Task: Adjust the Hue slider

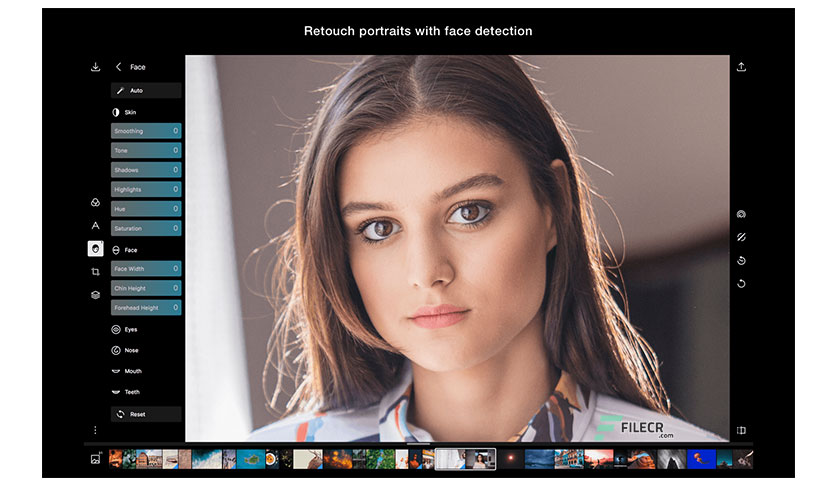Action: point(146,209)
